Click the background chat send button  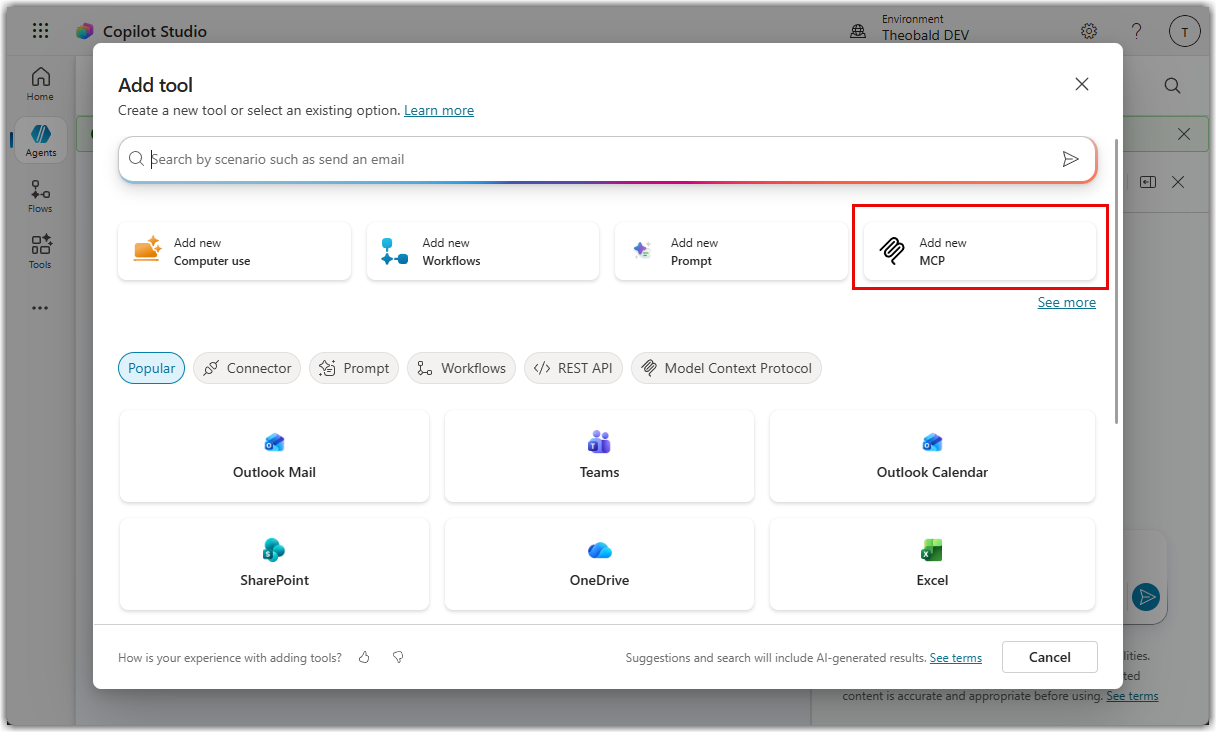tap(1146, 597)
